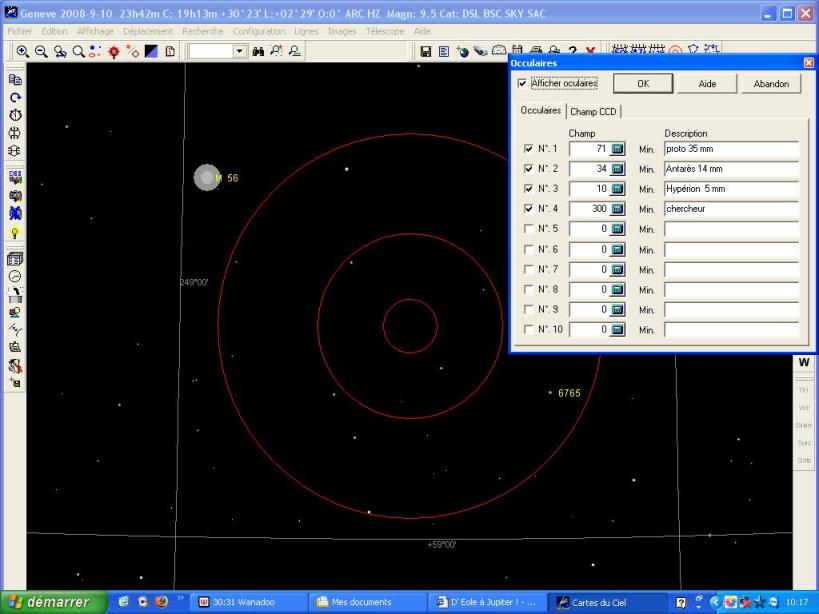Open Mes documents from the taskbar
819x614 pixels.
[361, 602]
